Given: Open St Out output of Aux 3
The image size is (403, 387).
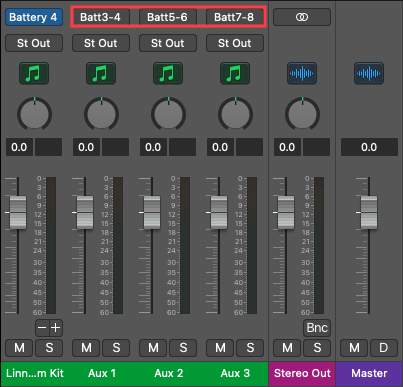Looking at the screenshot, I should pyautogui.click(x=235, y=43).
